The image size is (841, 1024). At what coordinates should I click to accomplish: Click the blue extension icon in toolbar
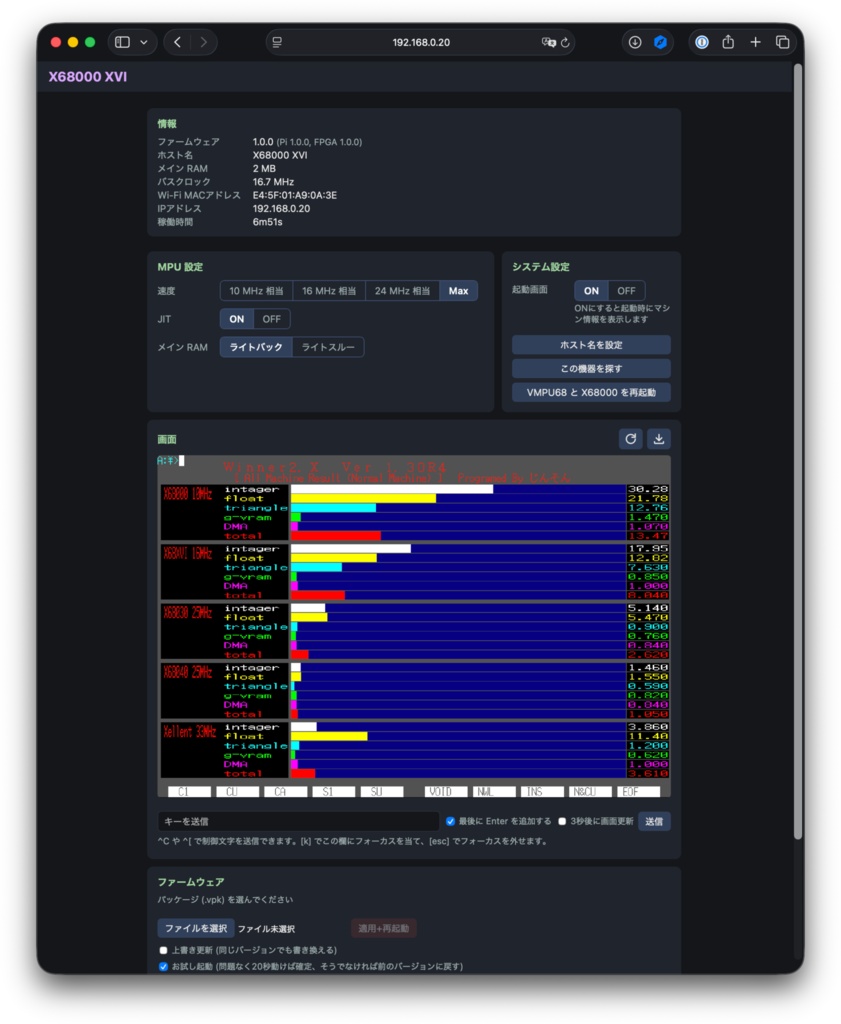(x=660, y=42)
